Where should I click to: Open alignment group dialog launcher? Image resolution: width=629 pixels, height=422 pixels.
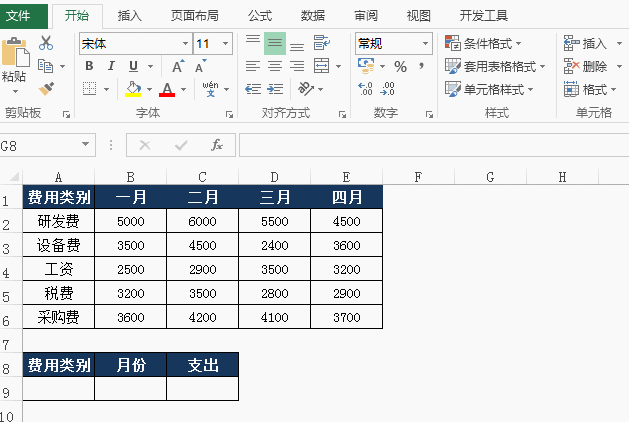pos(342,115)
